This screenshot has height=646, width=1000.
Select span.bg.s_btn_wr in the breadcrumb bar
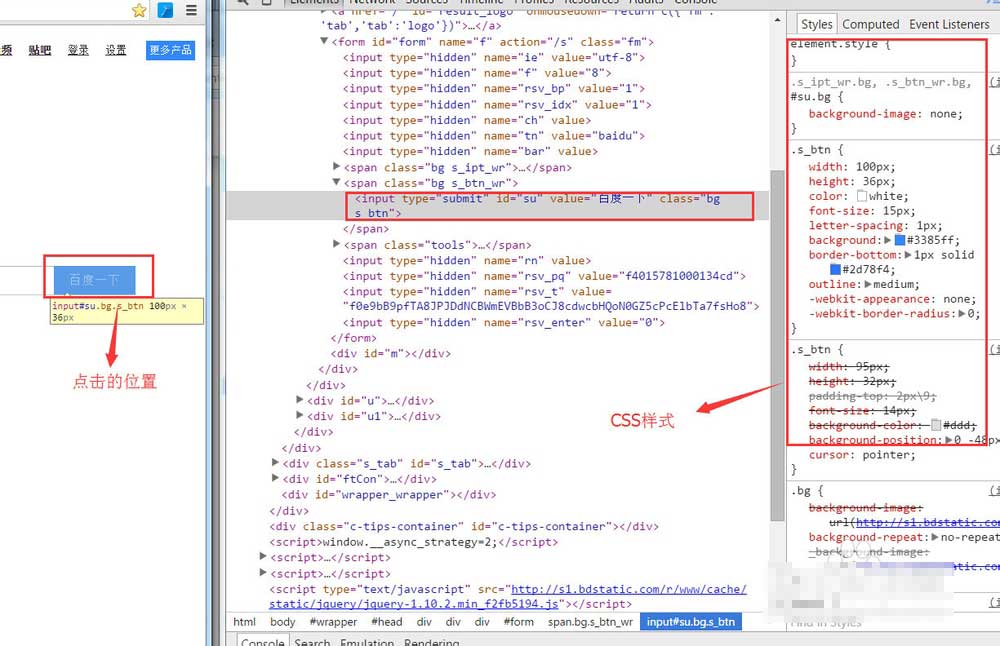pyautogui.click(x=591, y=622)
